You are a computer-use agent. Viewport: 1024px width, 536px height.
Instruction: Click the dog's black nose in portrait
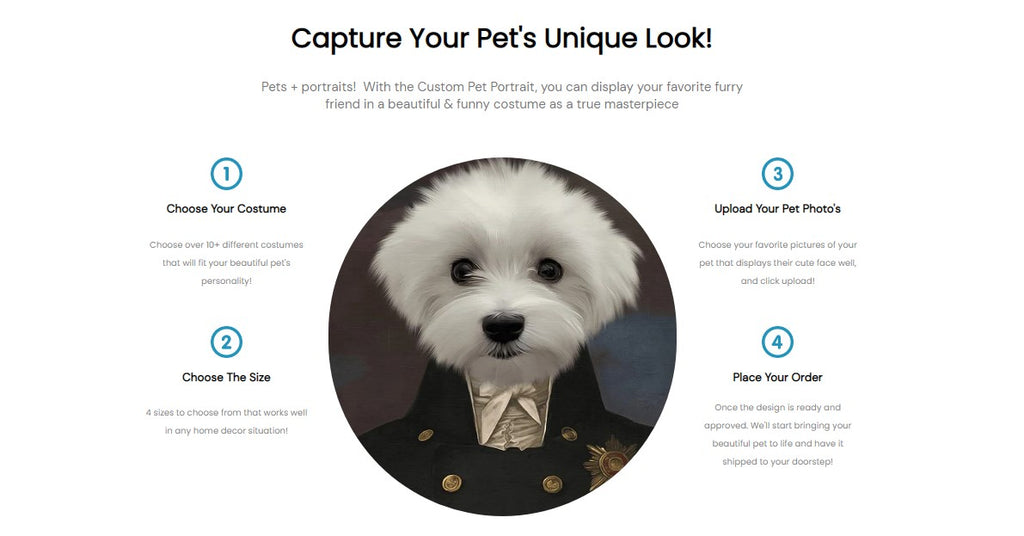503,327
